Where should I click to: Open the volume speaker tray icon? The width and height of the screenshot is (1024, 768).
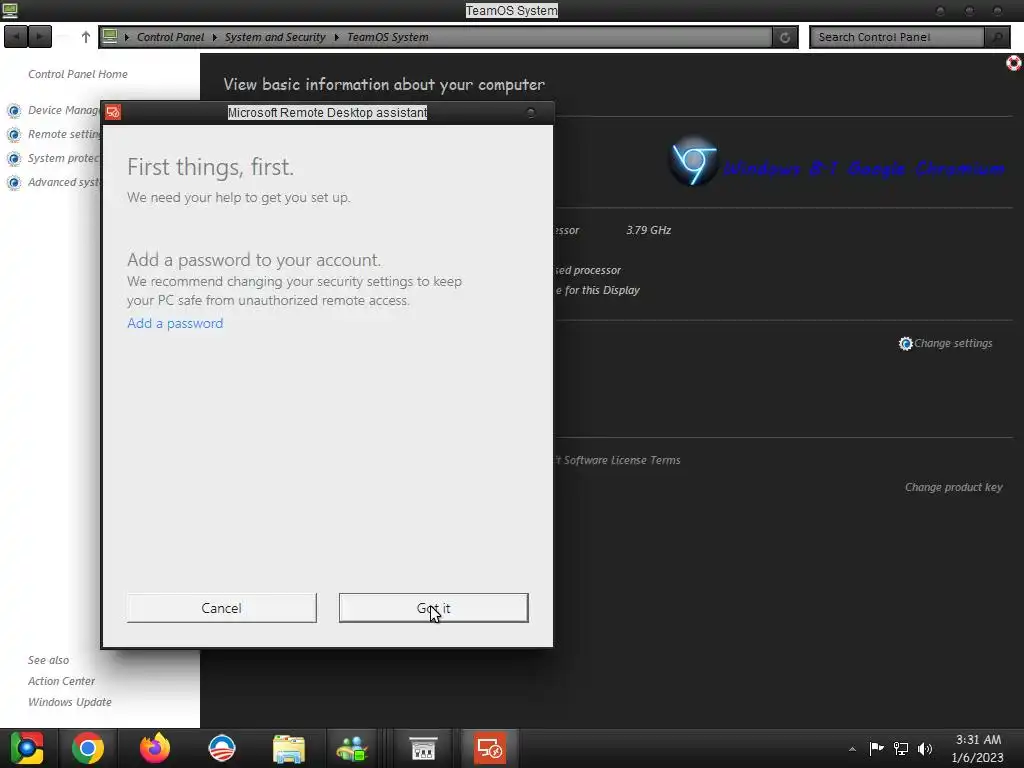(x=925, y=748)
